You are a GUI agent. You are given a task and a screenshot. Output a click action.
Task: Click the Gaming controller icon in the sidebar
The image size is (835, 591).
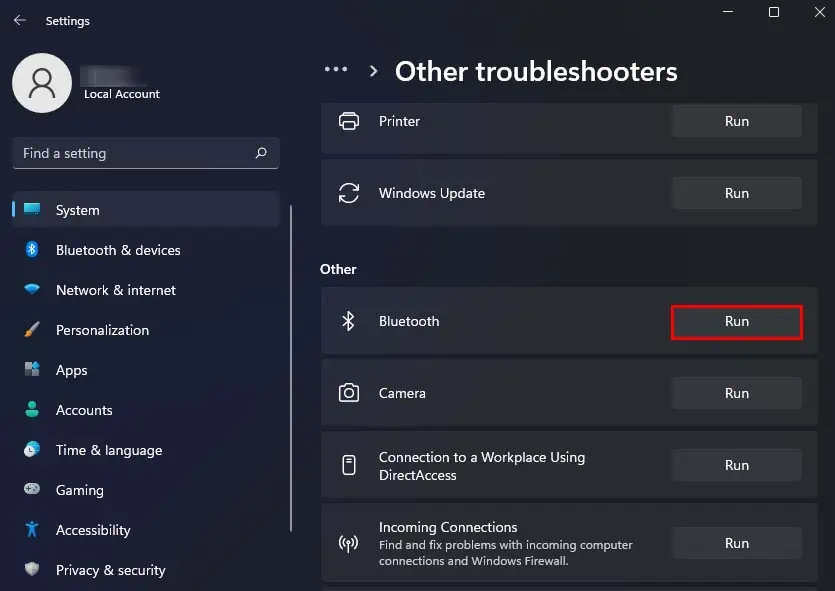tap(30, 490)
